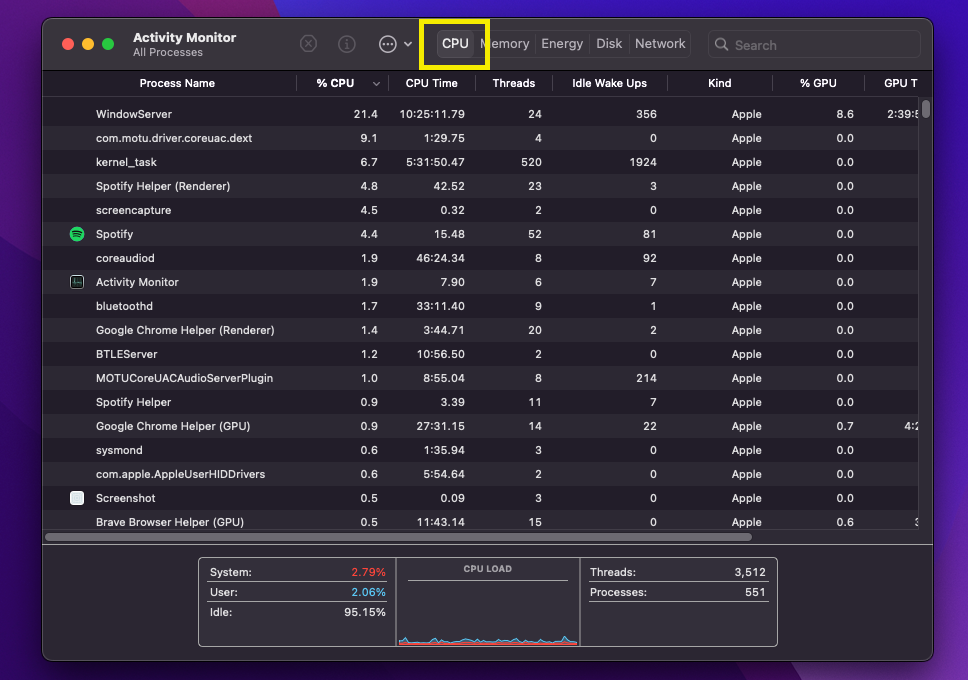Select the Brave Browser Helper (GPU) process
Image resolution: width=968 pixels, height=680 pixels.
pos(480,522)
